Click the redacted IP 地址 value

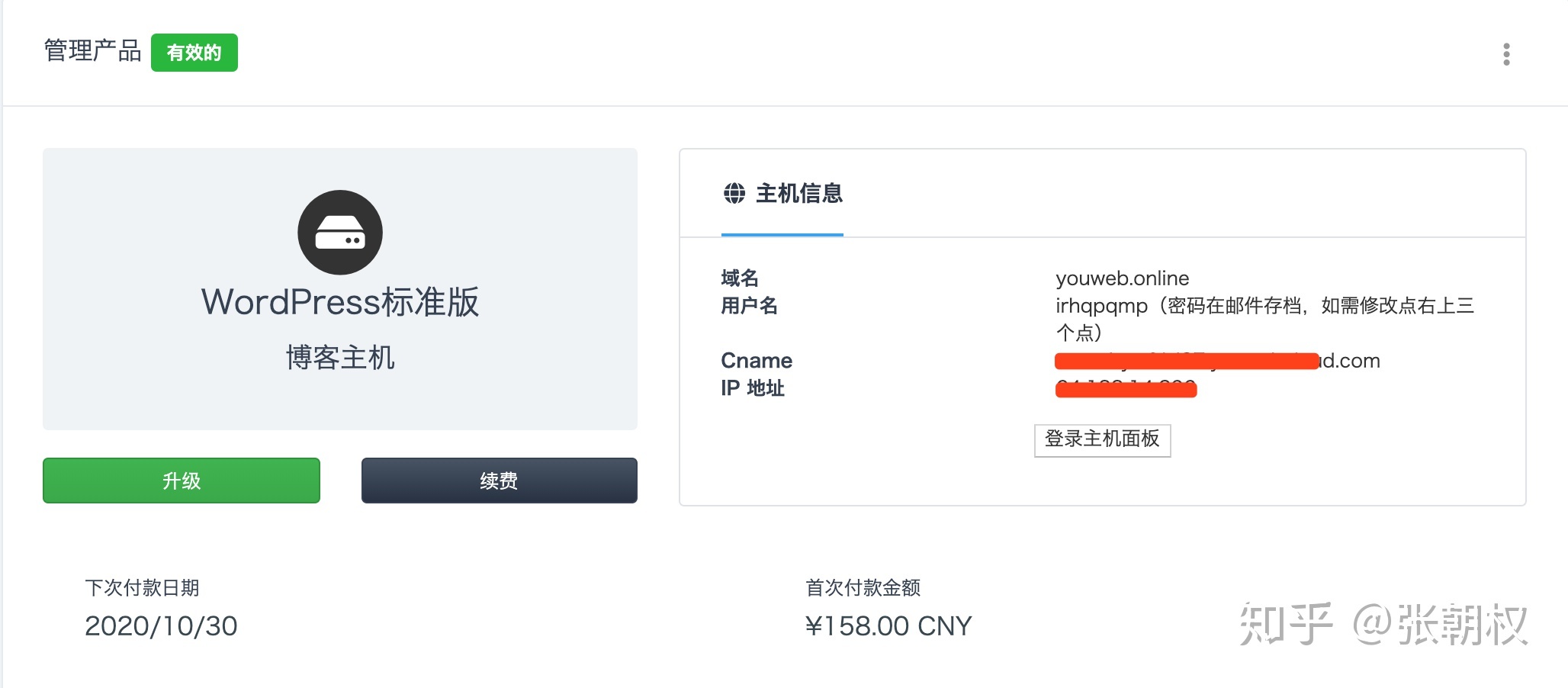(x=1126, y=389)
